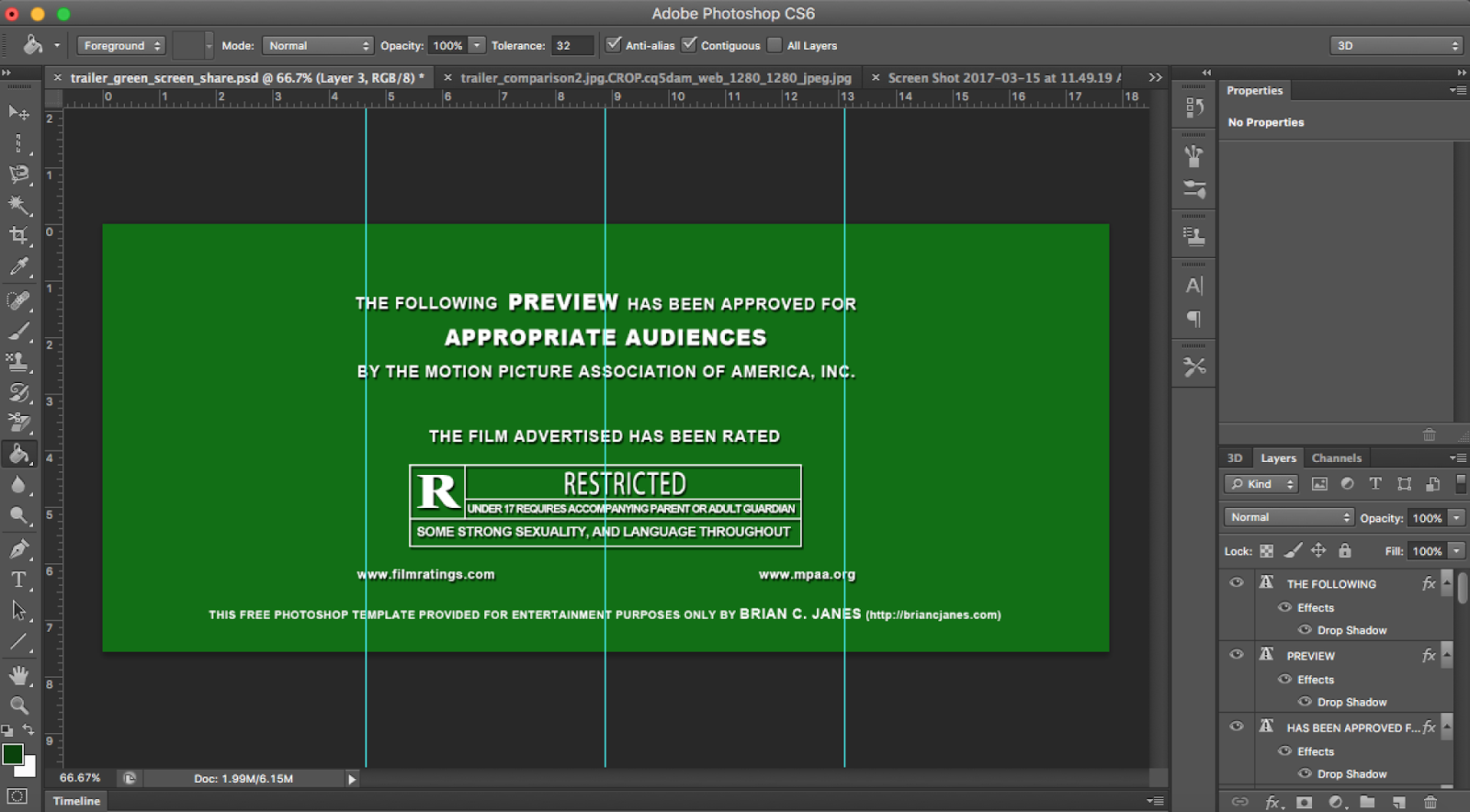Click the Tolerance value field
This screenshot has width=1470, height=812.
click(571, 45)
